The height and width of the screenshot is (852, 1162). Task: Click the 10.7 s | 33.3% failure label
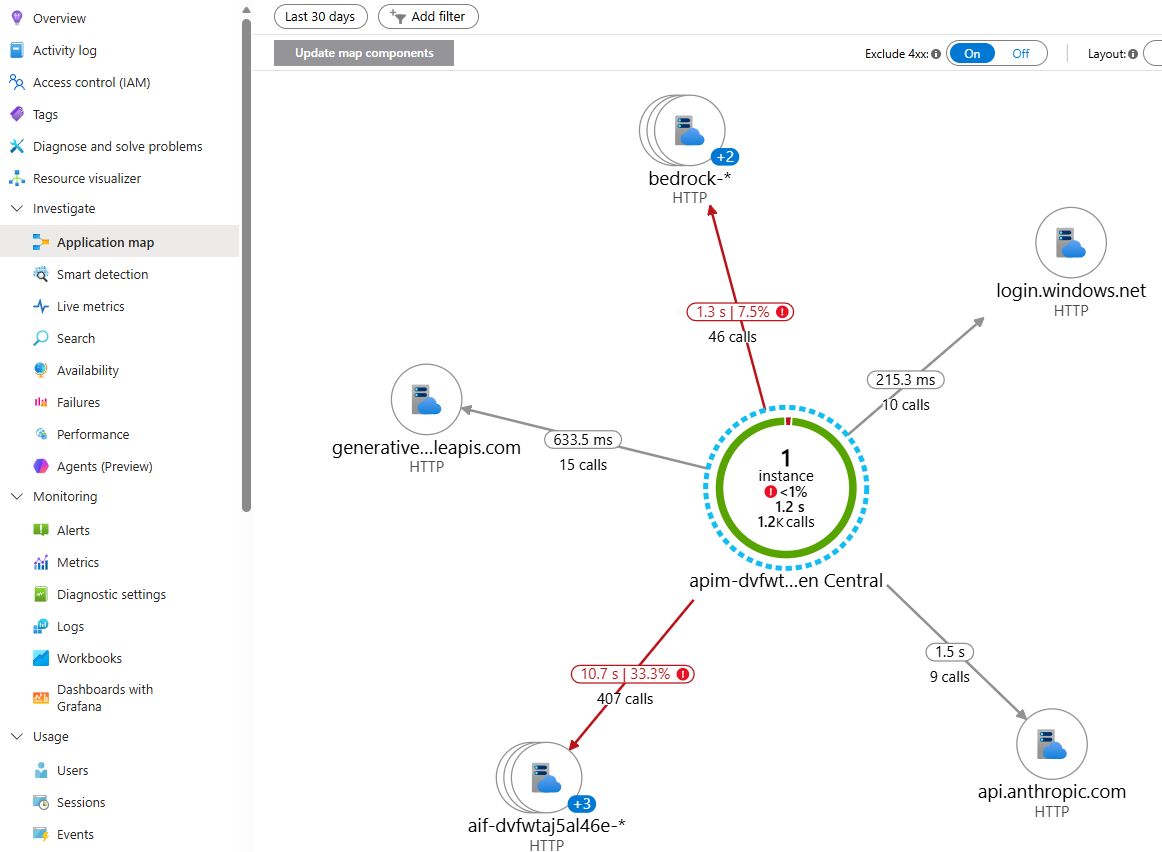[x=633, y=674]
